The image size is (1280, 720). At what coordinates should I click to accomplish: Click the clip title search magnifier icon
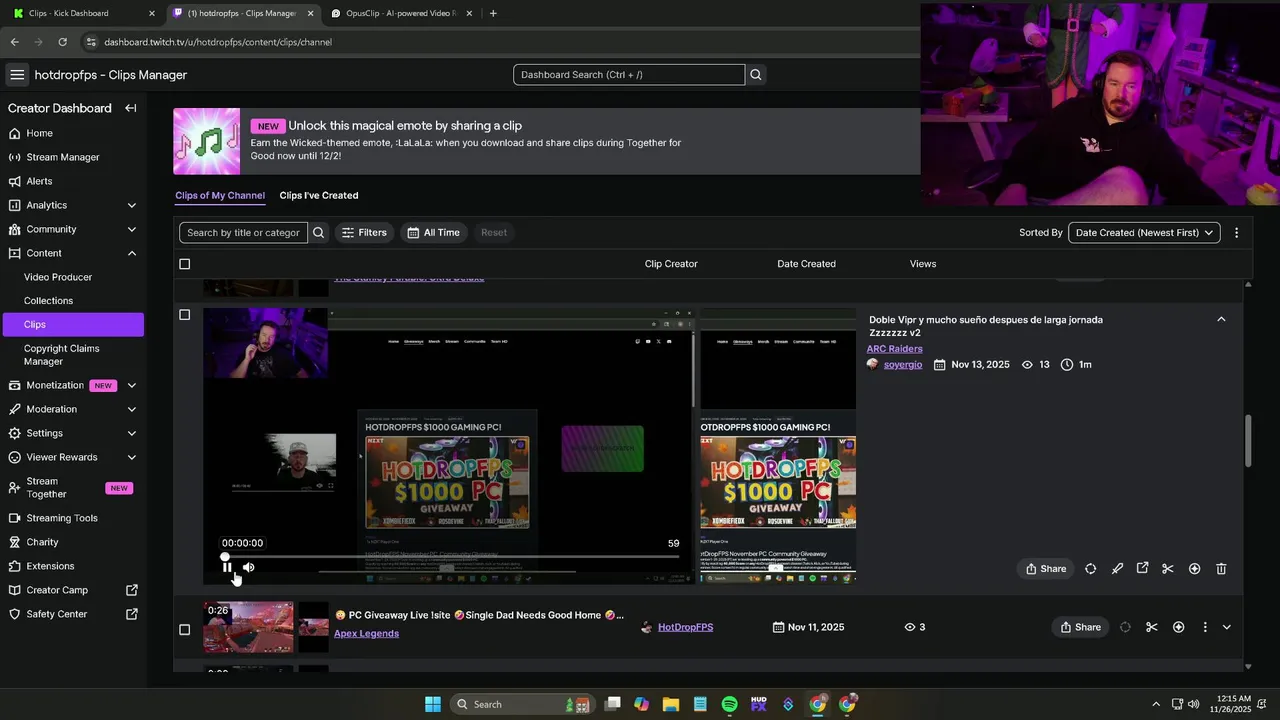[318, 233]
